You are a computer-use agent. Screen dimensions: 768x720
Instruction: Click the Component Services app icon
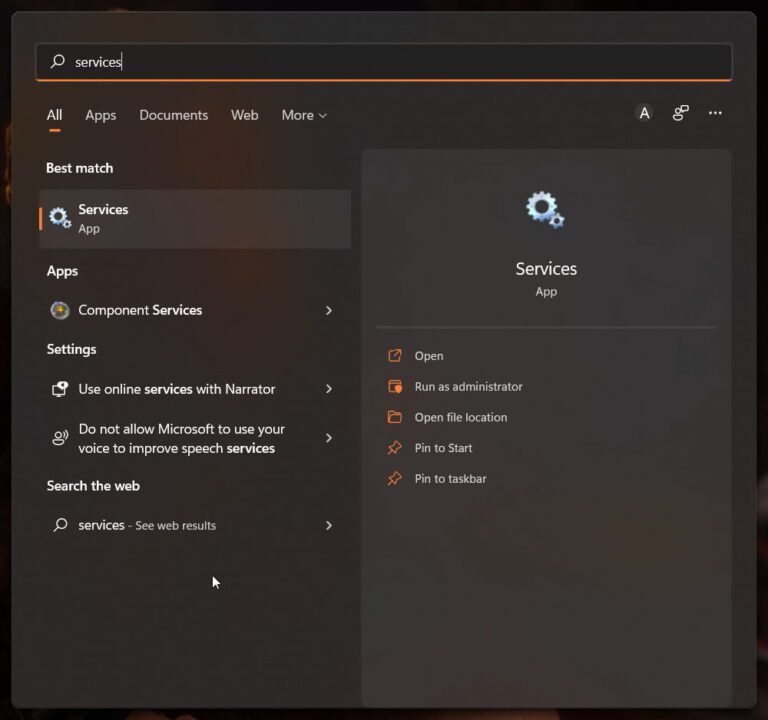click(x=60, y=310)
